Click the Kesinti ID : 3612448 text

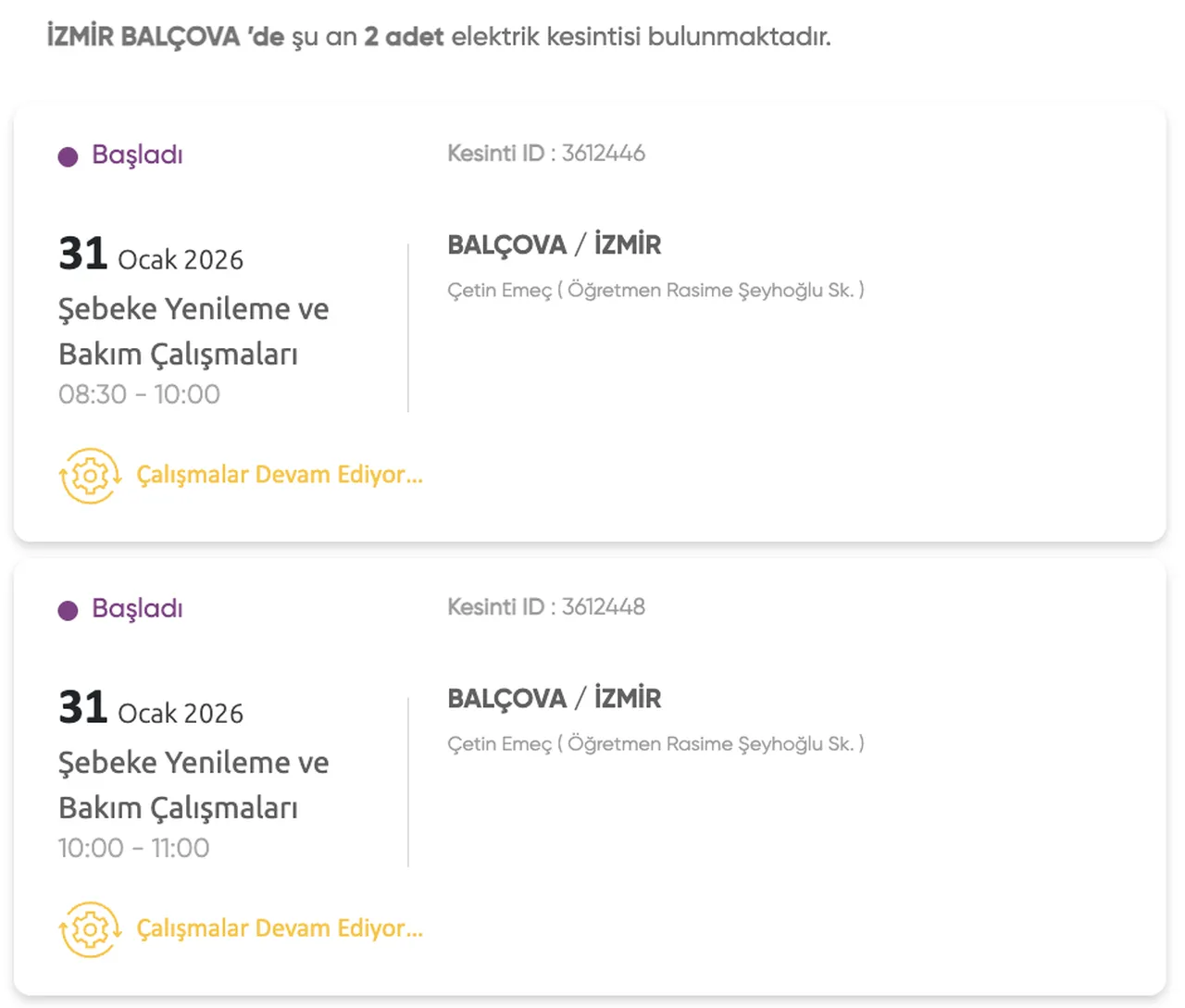[x=546, y=607]
